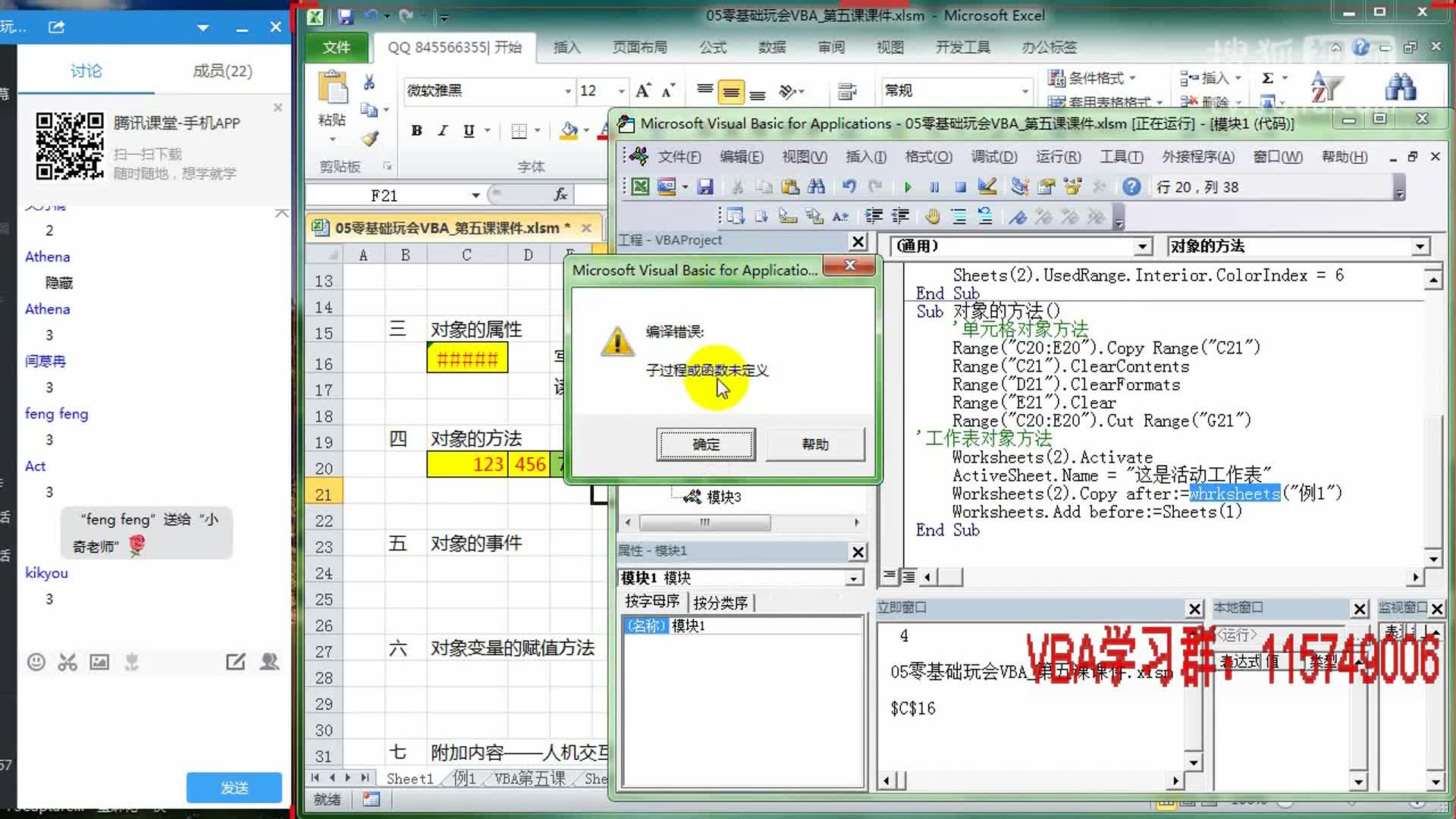This screenshot has height=819, width=1456.
Task: Open the 通用 declarations dropdown in code window
Action: point(1143,246)
